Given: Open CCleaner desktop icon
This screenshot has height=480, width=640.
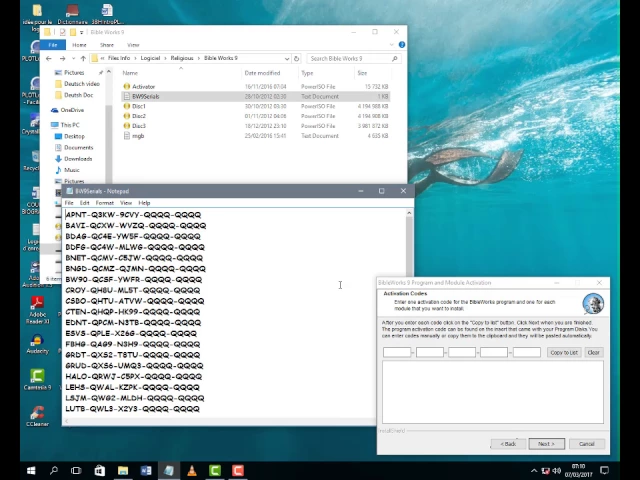Looking at the screenshot, I should coord(37,416).
